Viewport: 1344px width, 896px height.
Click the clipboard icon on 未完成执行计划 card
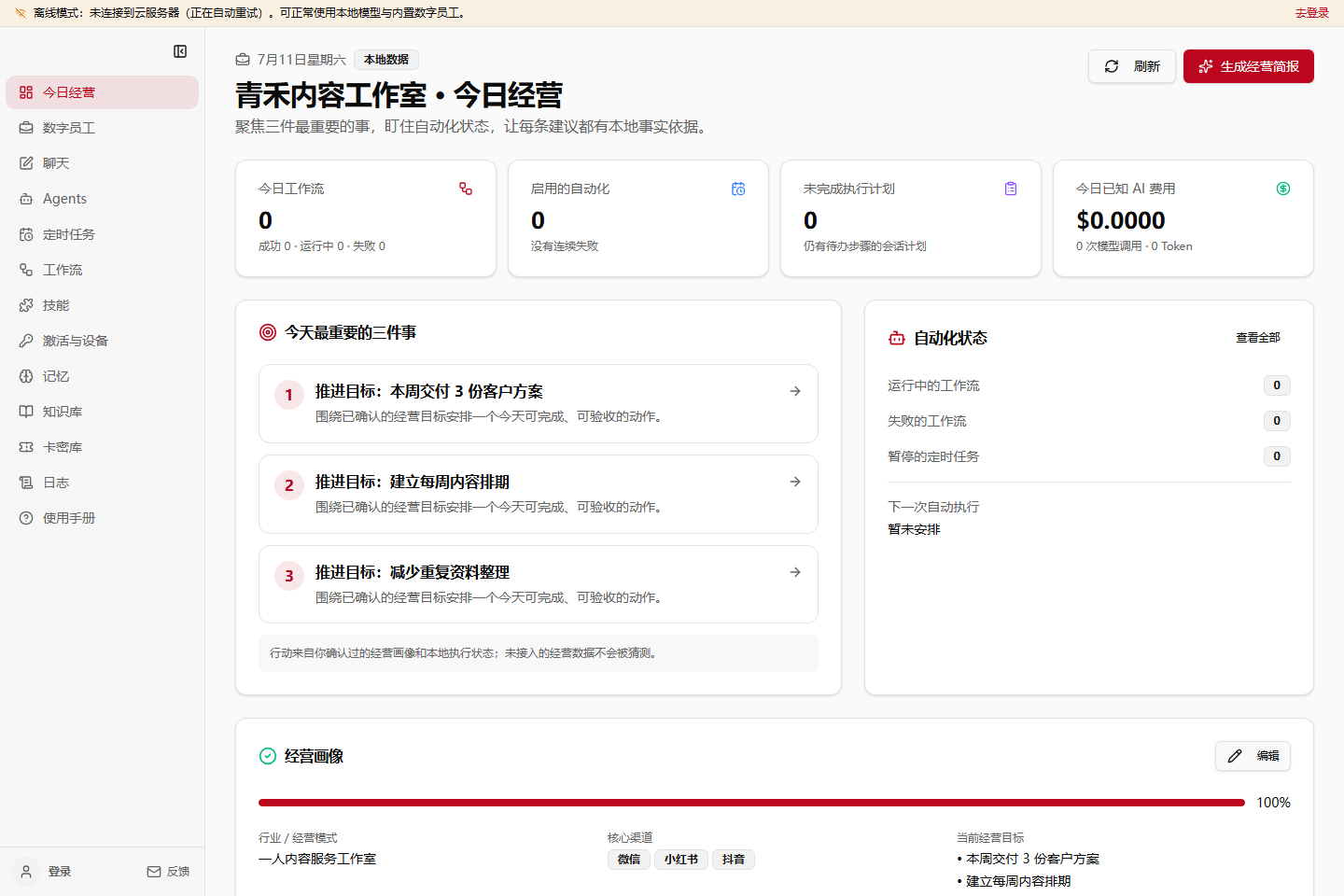1011,189
